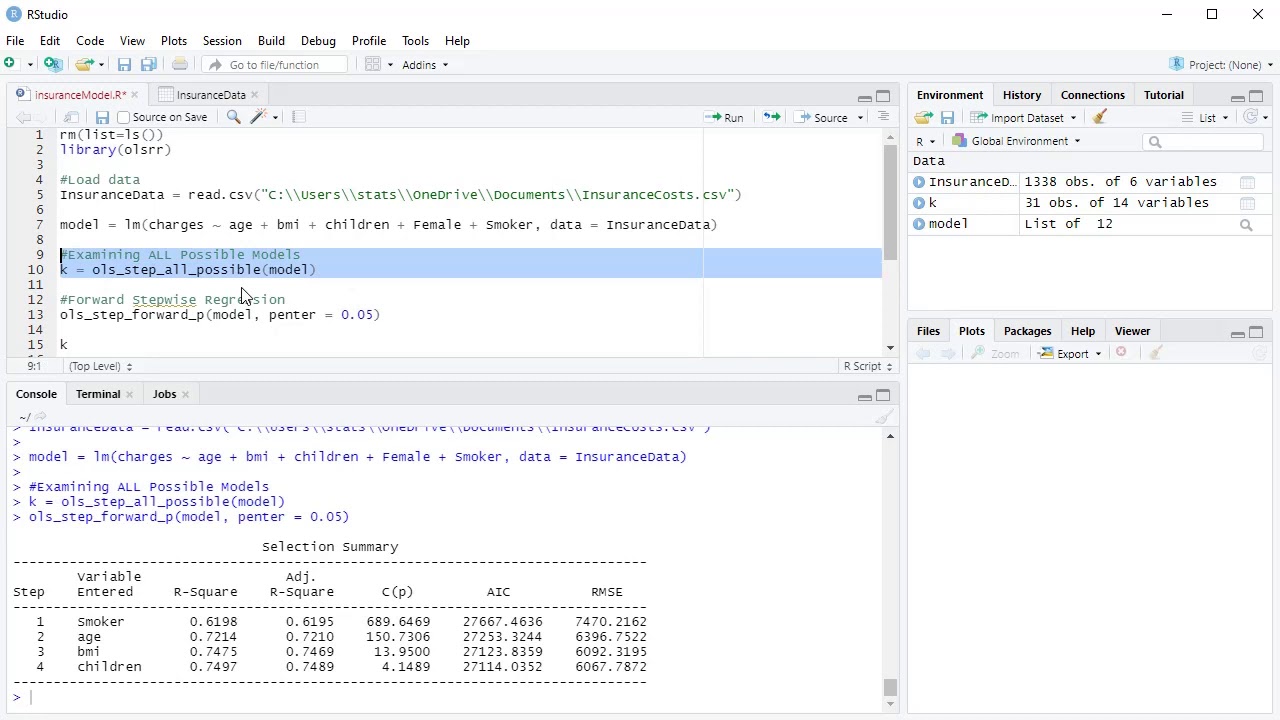Image resolution: width=1280 pixels, height=720 pixels.
Task: Switch to the Terminal tab
Action: [98, 394]
